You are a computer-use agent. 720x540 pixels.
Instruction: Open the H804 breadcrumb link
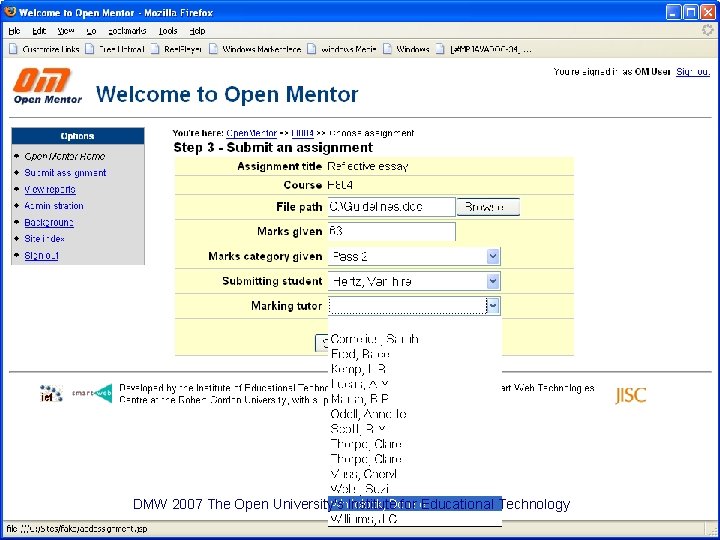pyautogui.click(x=303, y=133)
